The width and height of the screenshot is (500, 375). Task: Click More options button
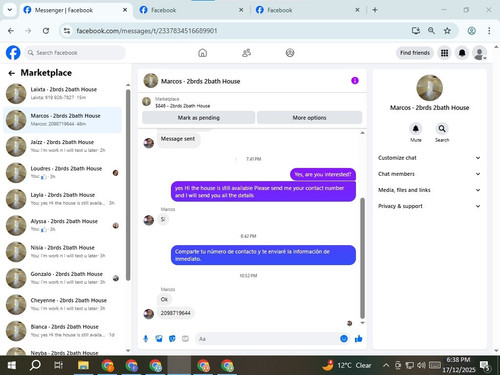(309, 117)
